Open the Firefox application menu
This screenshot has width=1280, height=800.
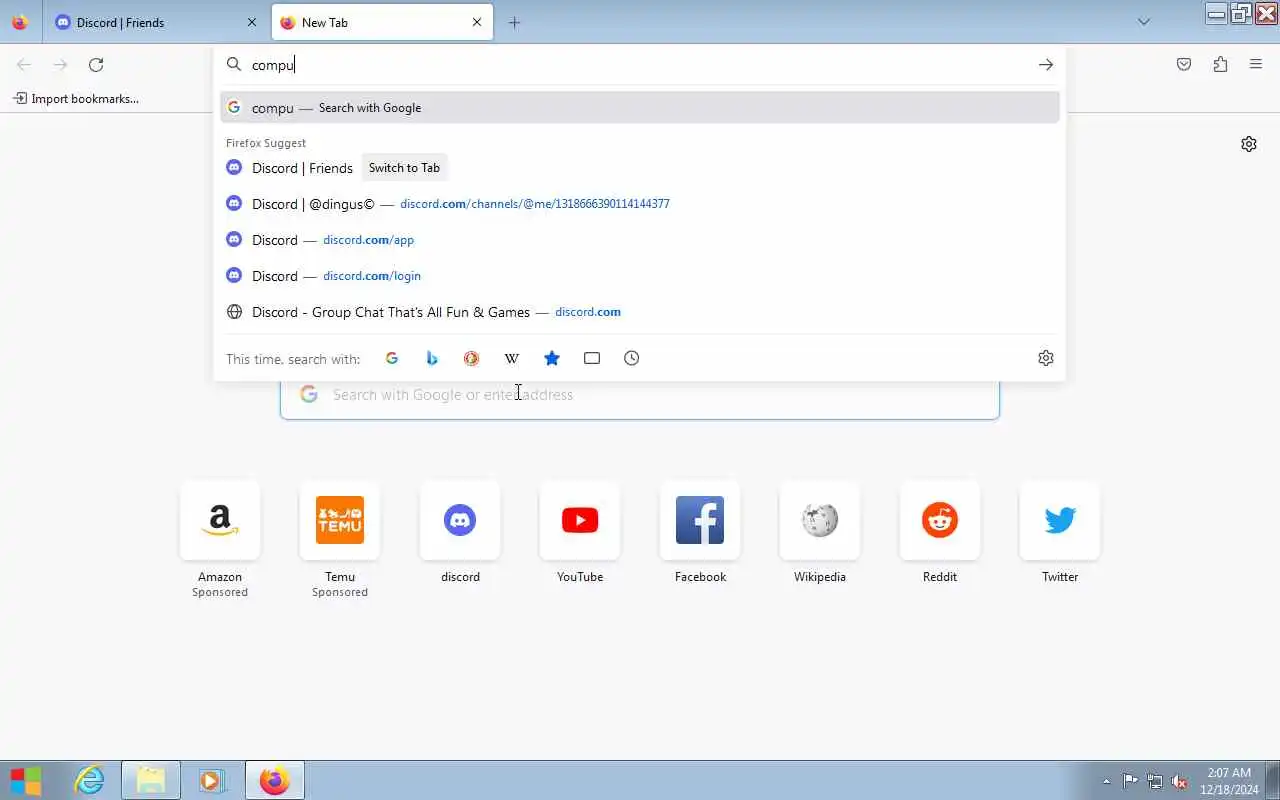1256,65
